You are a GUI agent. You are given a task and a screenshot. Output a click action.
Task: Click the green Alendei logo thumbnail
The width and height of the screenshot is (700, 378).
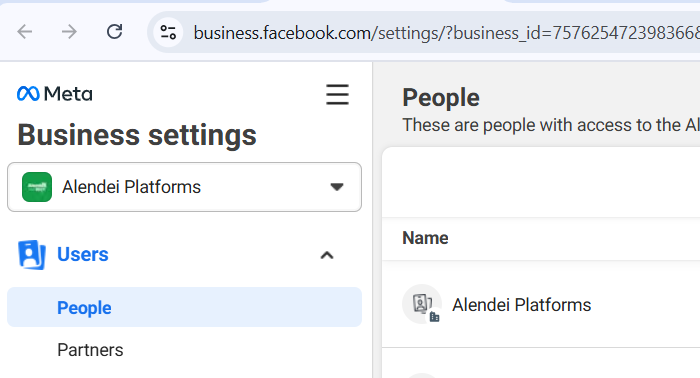pos(37,187)
